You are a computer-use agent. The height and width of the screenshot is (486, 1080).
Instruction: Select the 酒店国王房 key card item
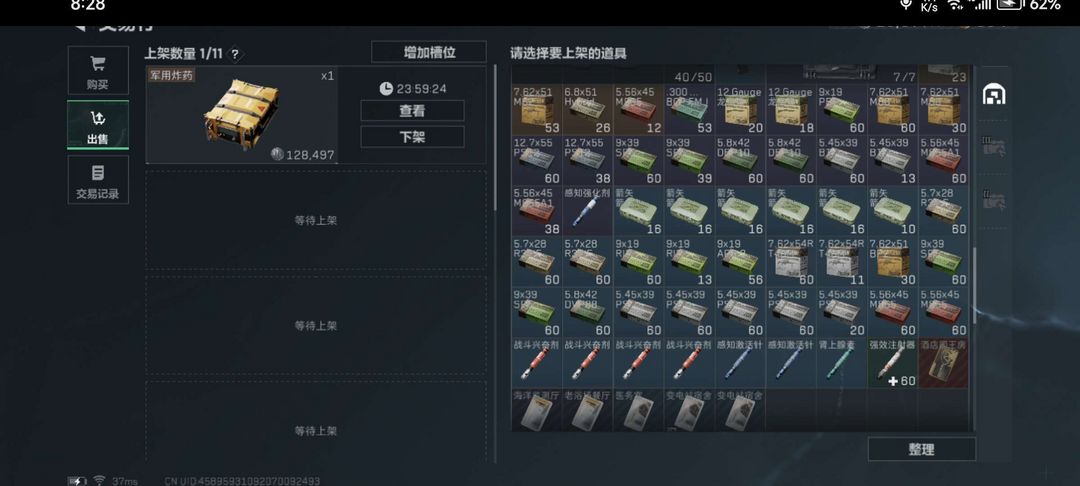(x=943, y=363)
